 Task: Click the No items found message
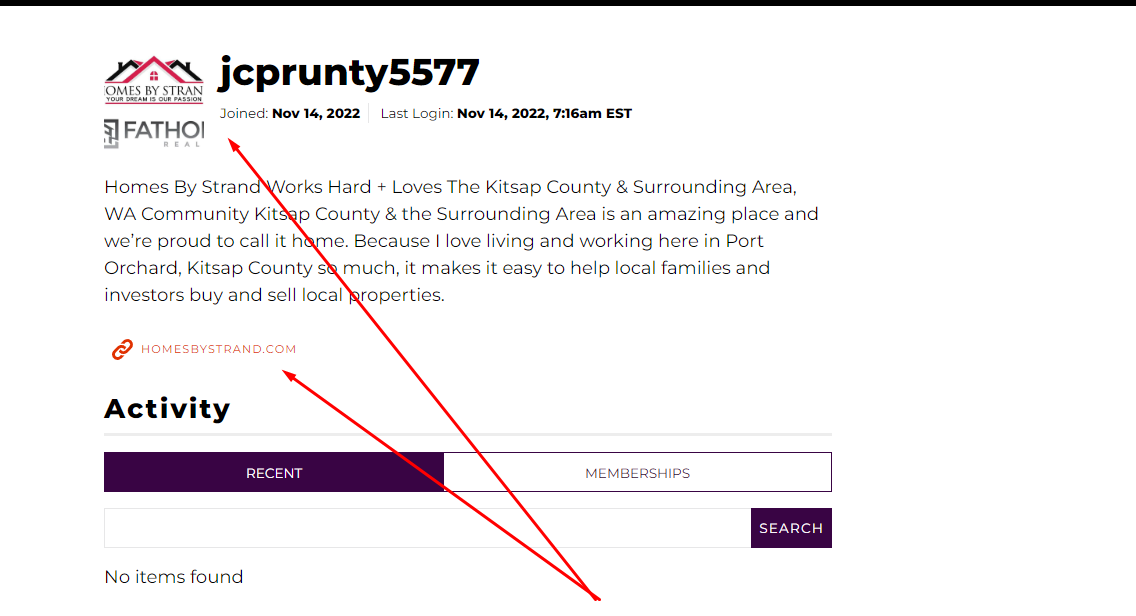click(x=174, y=577)
